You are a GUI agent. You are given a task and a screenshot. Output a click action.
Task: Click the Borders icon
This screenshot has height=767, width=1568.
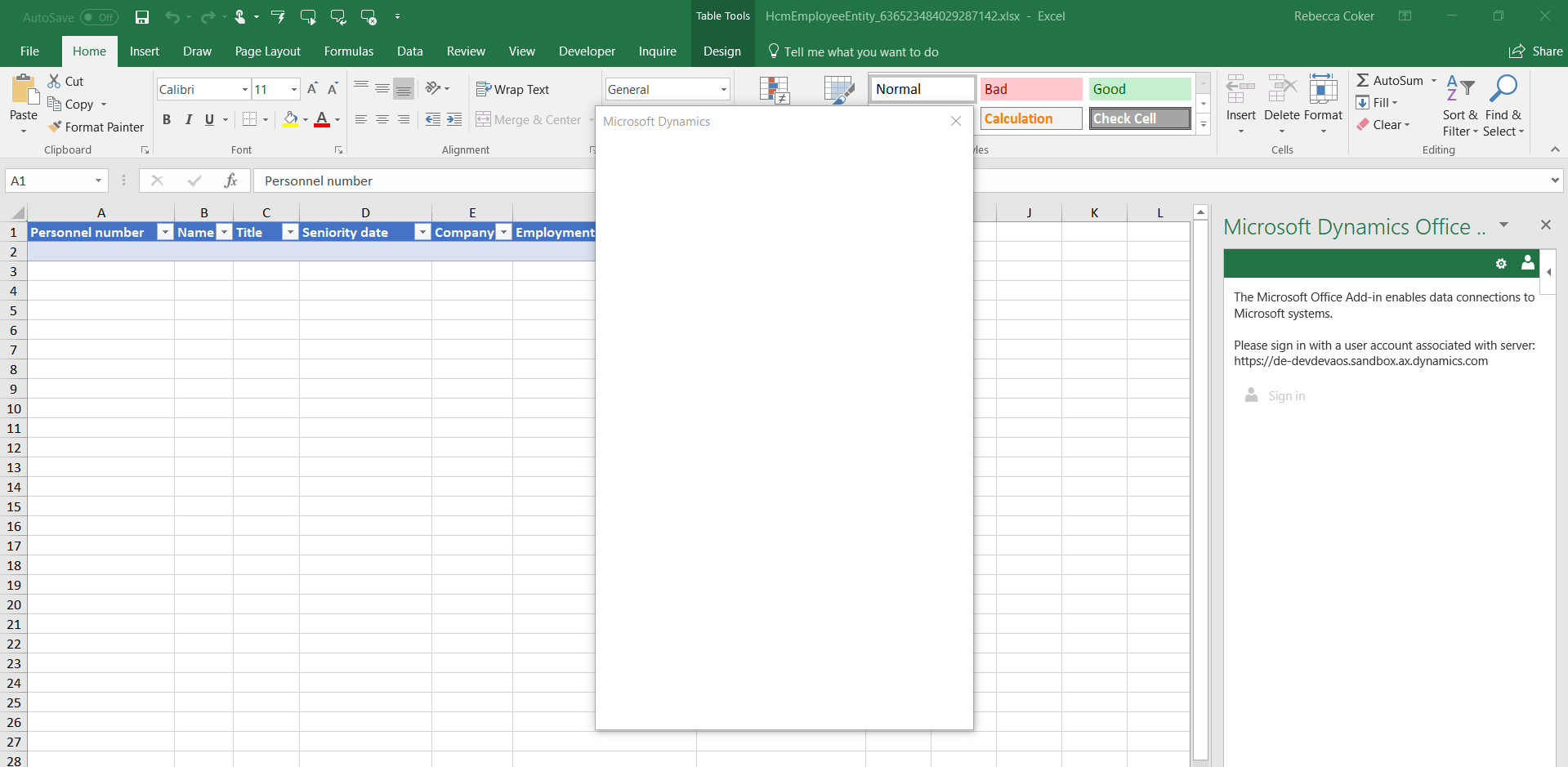(x=250, y=119)
